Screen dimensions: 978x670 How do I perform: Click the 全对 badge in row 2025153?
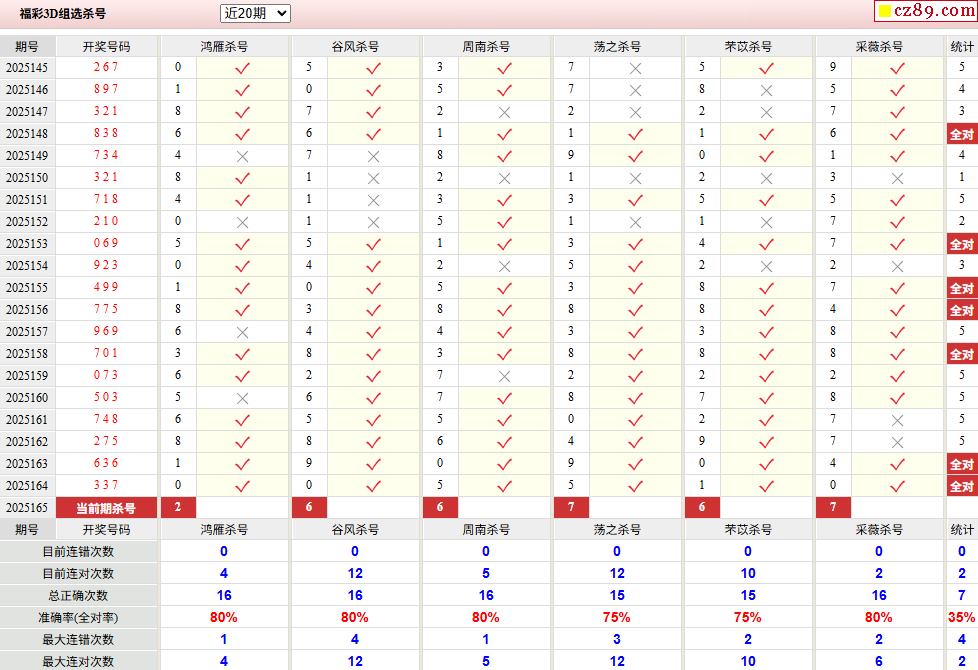962,244
